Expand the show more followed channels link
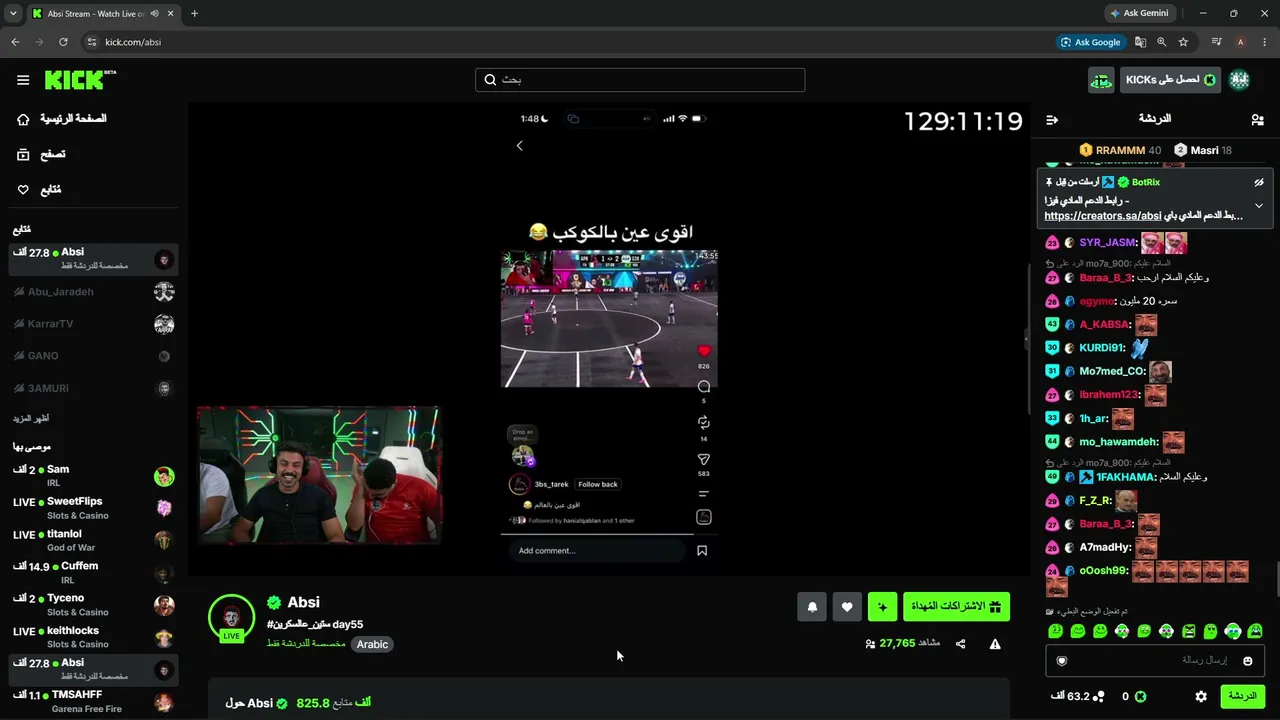This screenshot has height=720, width=1280. [31, 418]
